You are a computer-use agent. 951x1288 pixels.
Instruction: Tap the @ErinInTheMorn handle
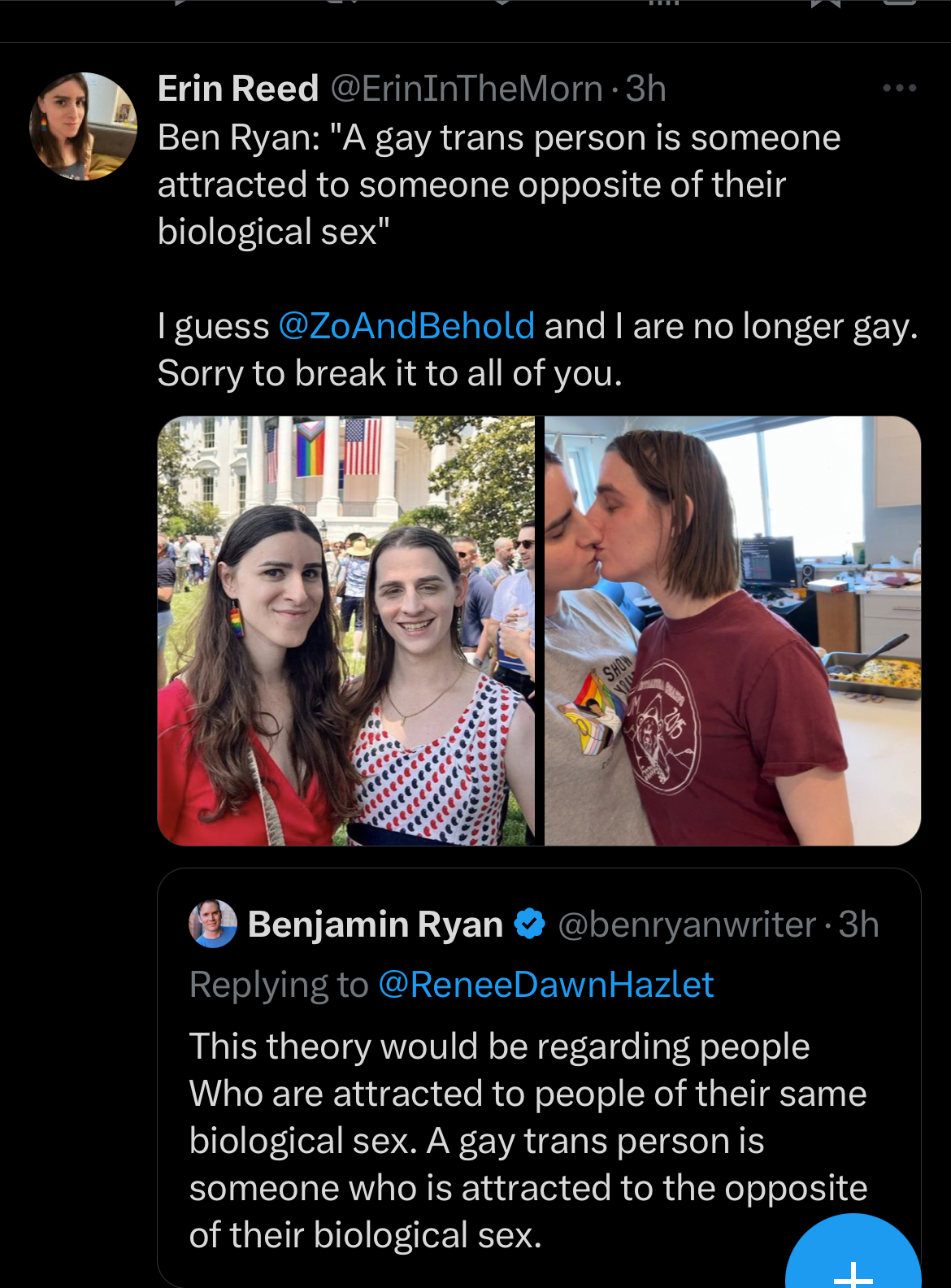click(467, 89)
